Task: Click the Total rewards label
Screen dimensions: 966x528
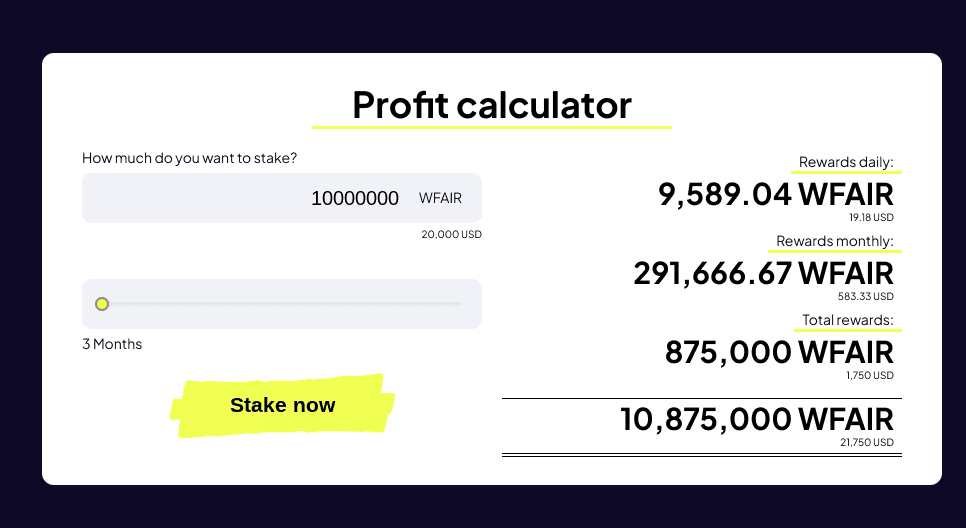Action: 847,320
